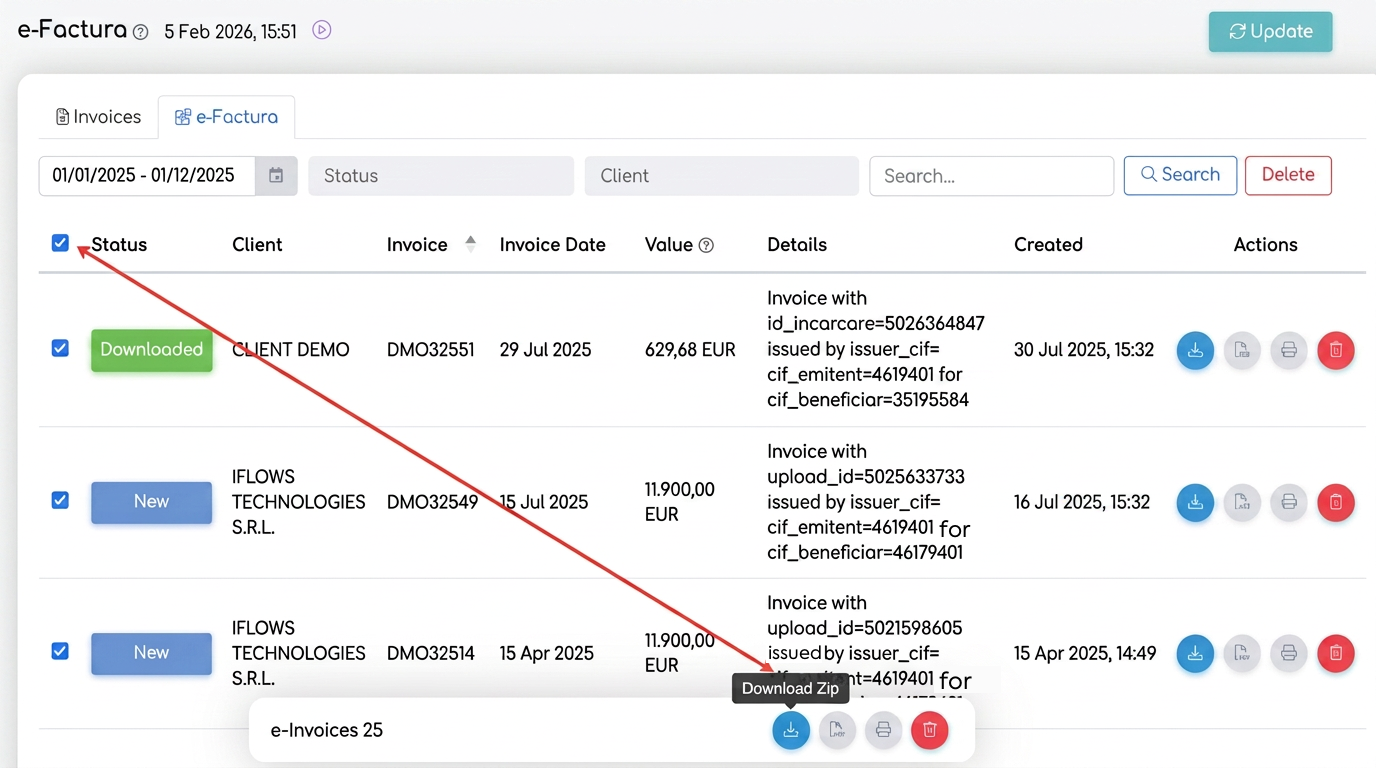Open PDF icon for invoice DMO32551
Screen dimensions: 1376x768
tap(1242, 350)
